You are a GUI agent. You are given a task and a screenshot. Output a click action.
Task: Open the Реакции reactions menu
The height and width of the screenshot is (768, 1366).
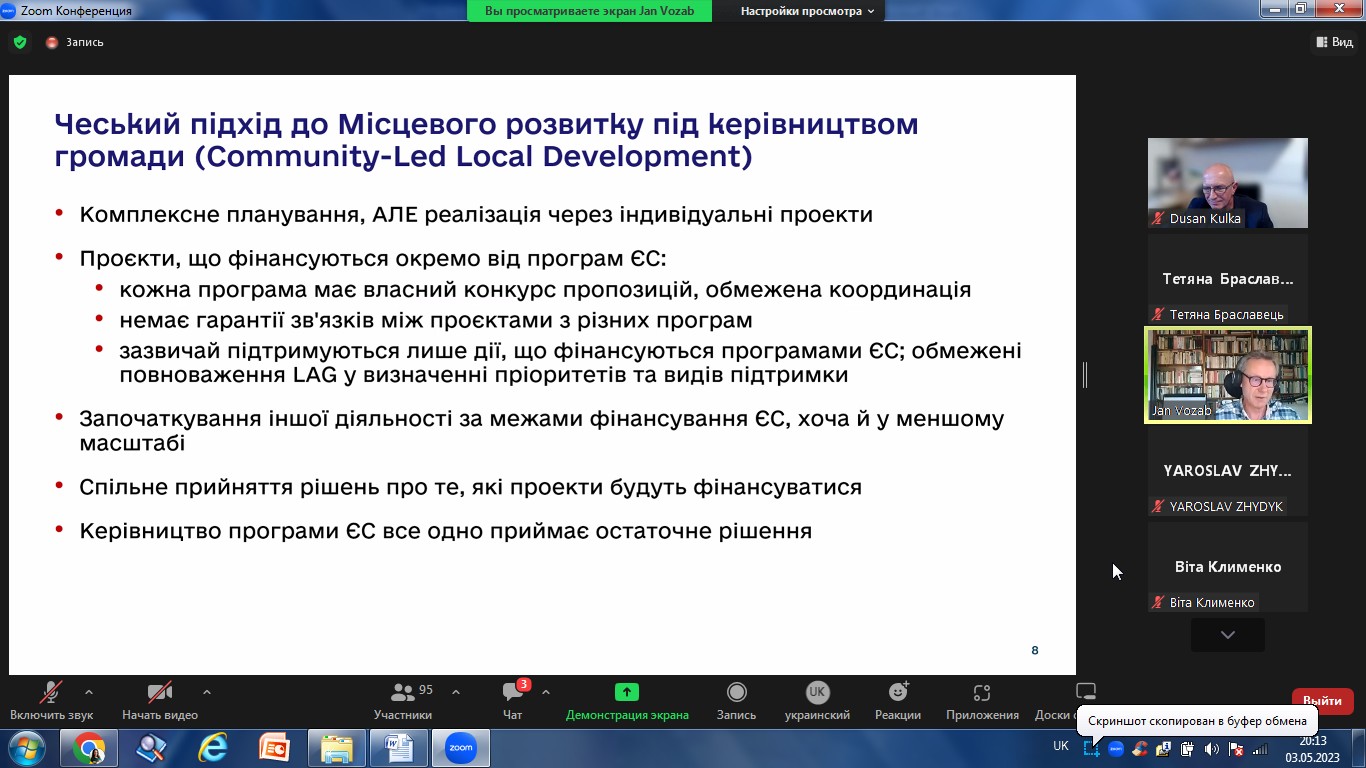[x=898, y=700]
